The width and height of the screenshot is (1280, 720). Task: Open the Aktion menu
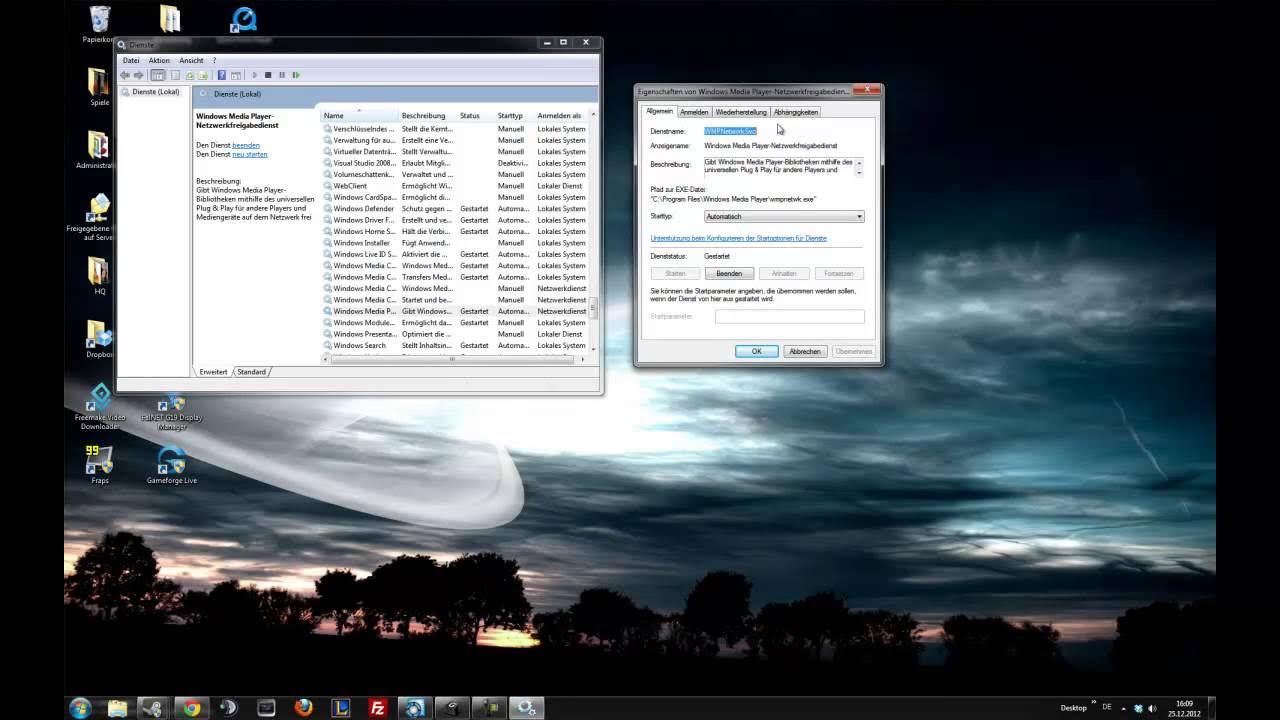(159, 60)
